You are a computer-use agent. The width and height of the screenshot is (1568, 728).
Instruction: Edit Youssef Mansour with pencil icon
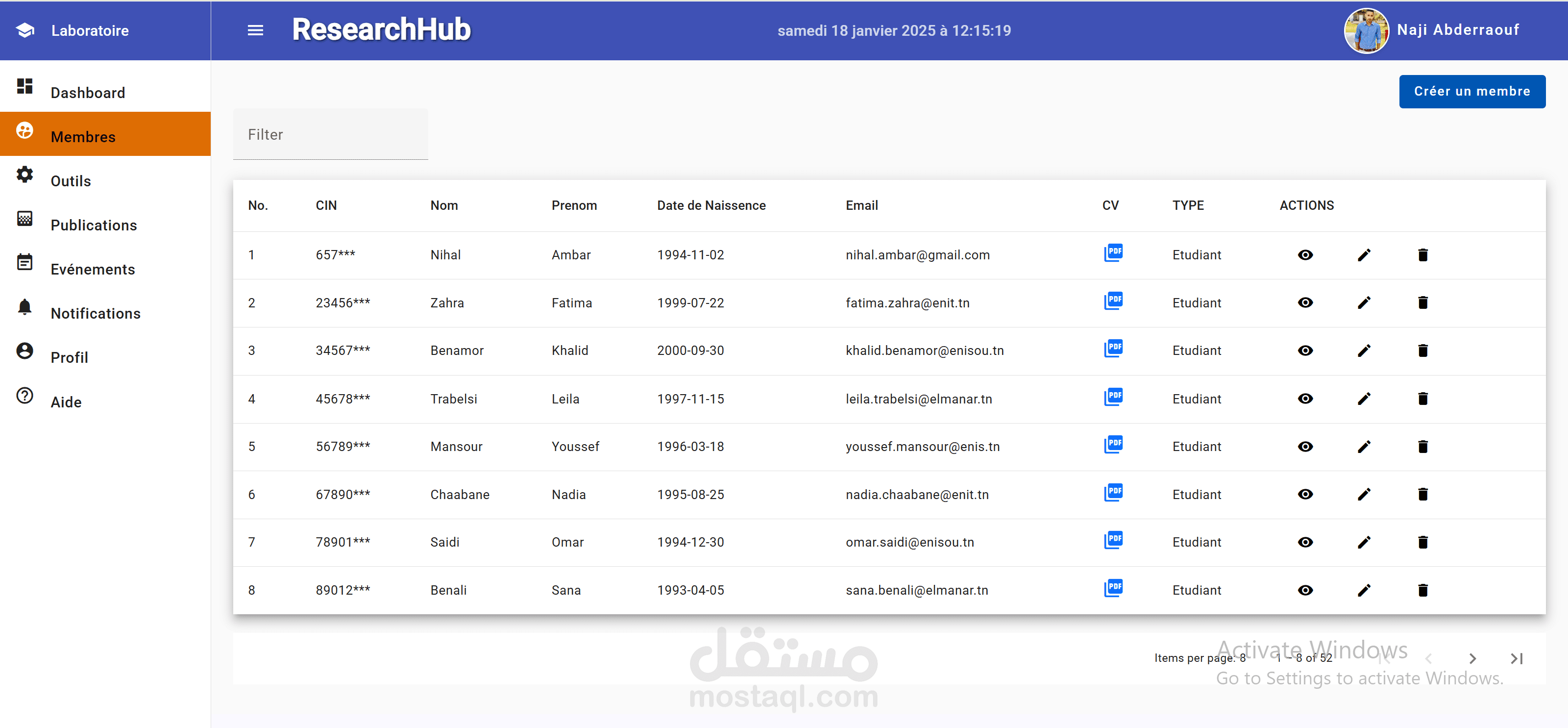pyautogui.click(x=1364, y=447)
